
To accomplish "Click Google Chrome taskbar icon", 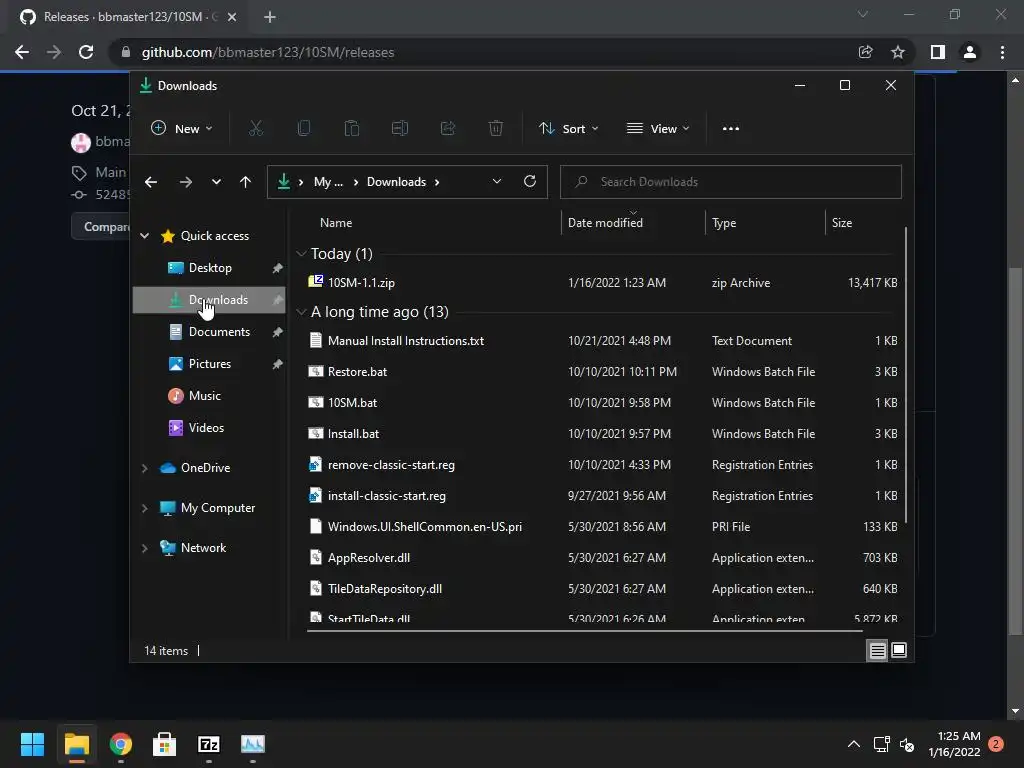I will [x=121, y=744].
